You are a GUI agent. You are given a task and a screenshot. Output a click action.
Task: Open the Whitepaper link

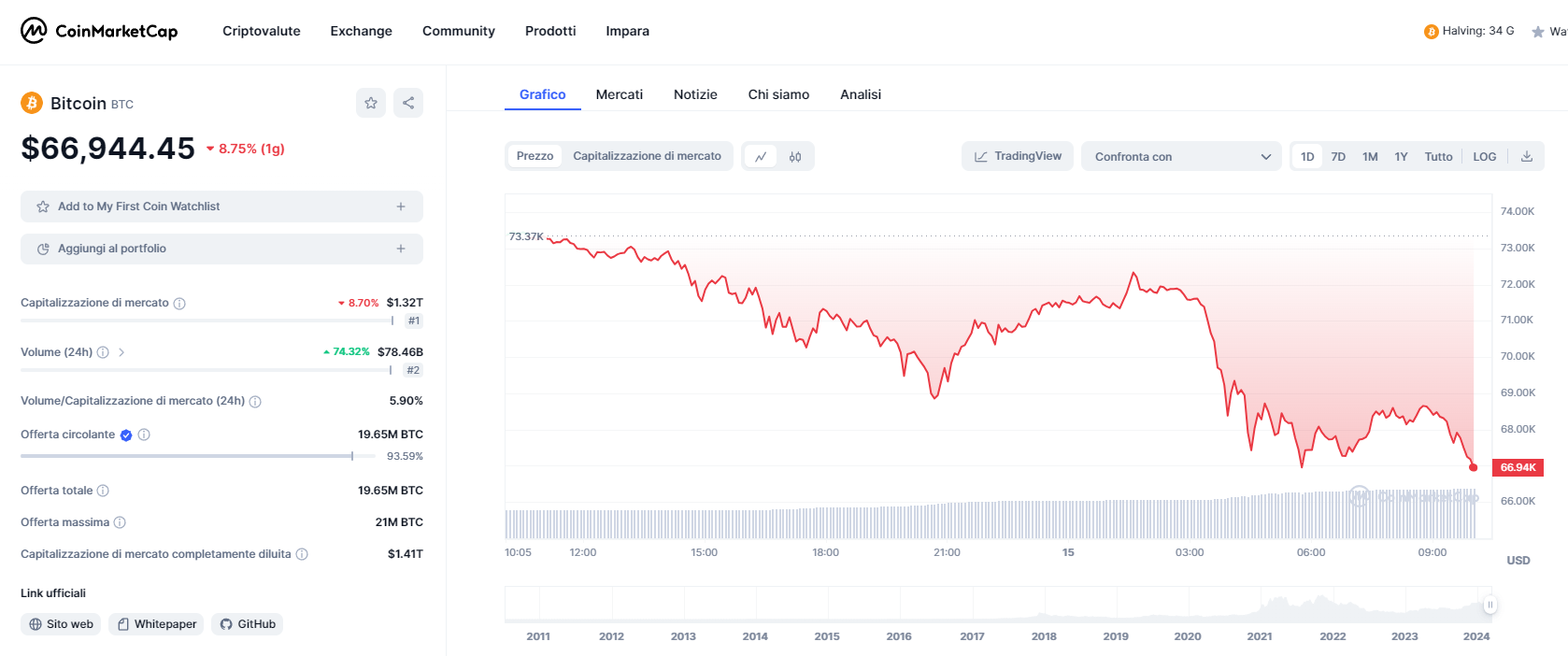click(x=156, y=624)
